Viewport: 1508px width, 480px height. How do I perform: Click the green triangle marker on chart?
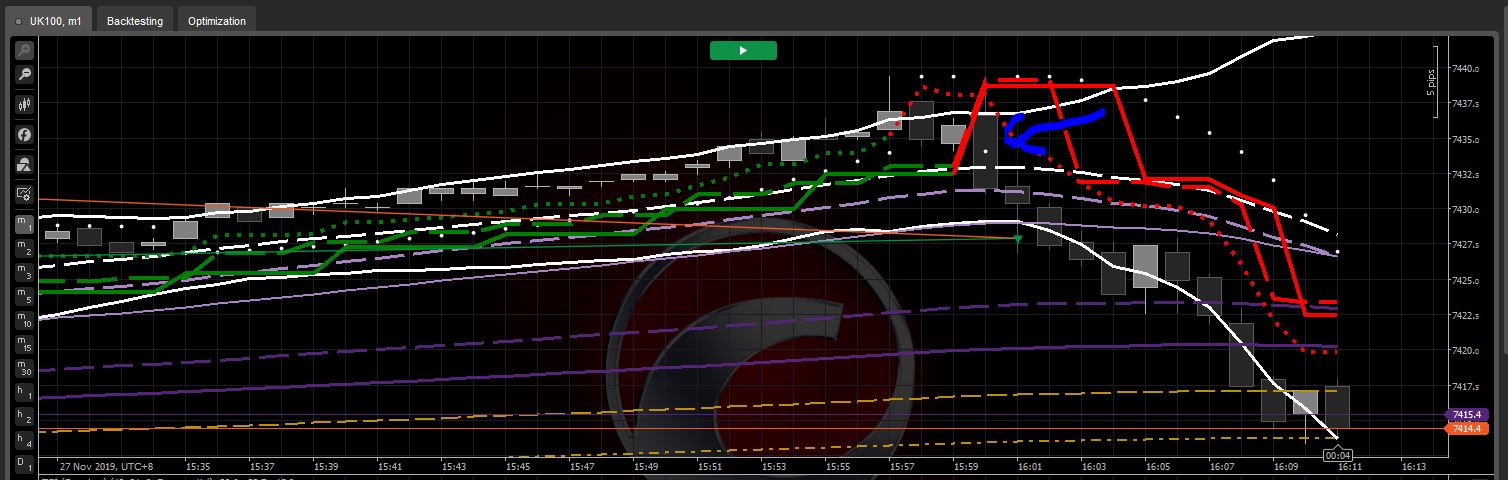tap(1018, 239)
